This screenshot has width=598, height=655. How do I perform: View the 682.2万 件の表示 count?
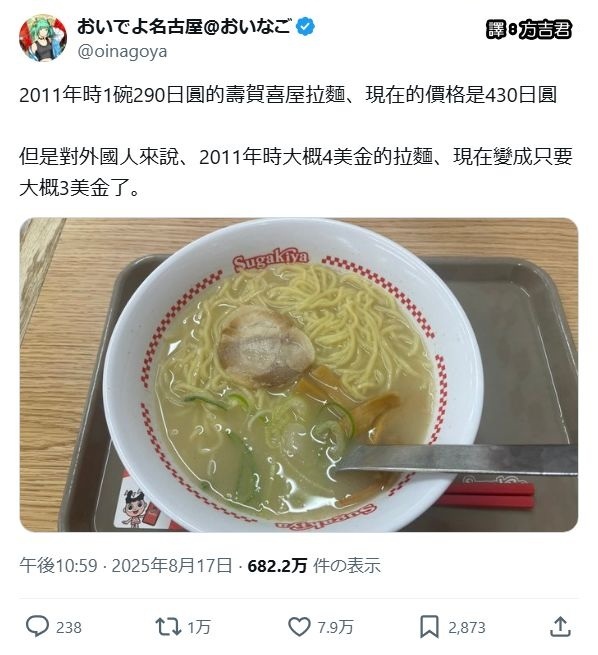[314, 566]
